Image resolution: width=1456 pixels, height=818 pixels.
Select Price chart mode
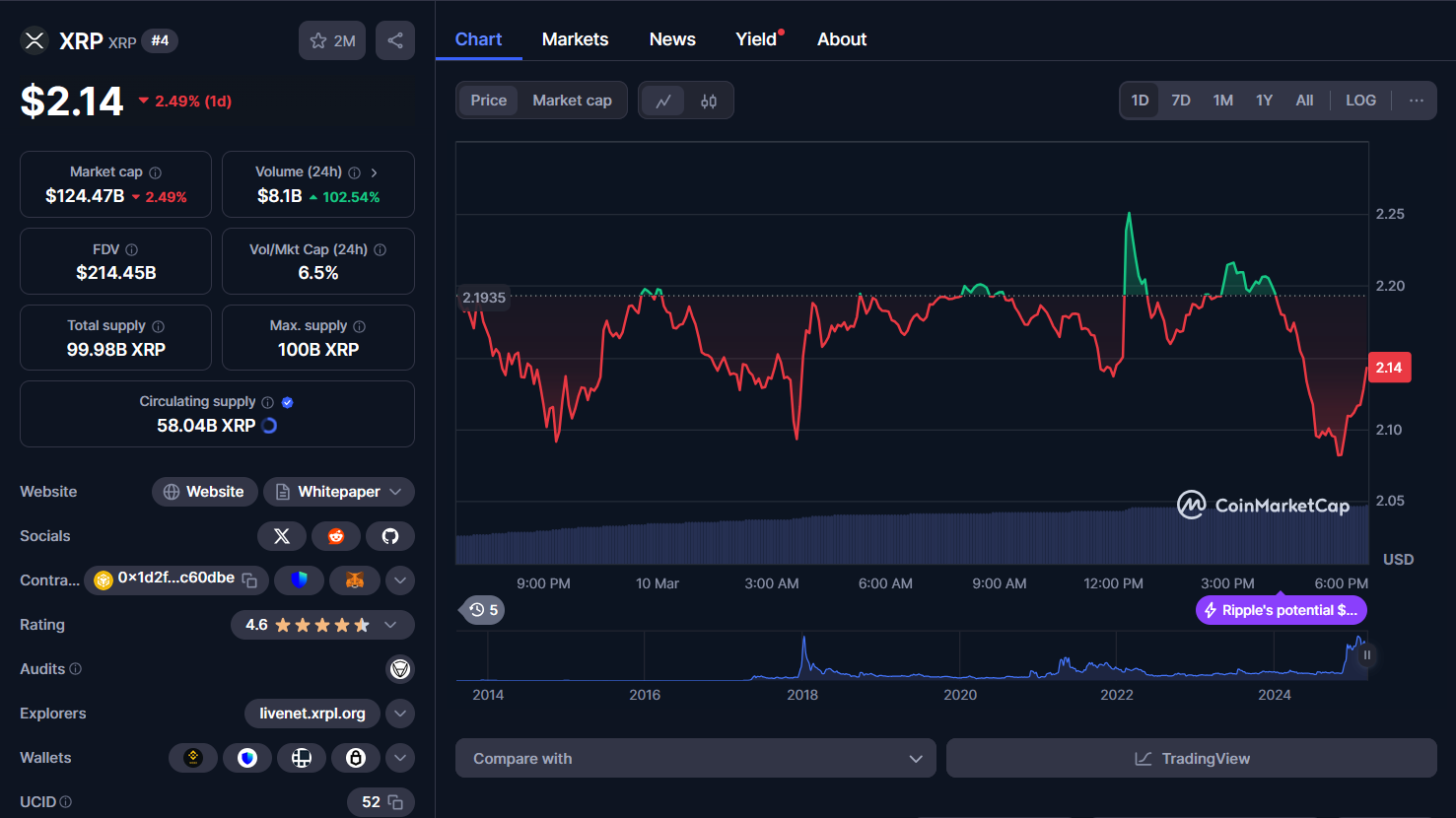point(488,101)
